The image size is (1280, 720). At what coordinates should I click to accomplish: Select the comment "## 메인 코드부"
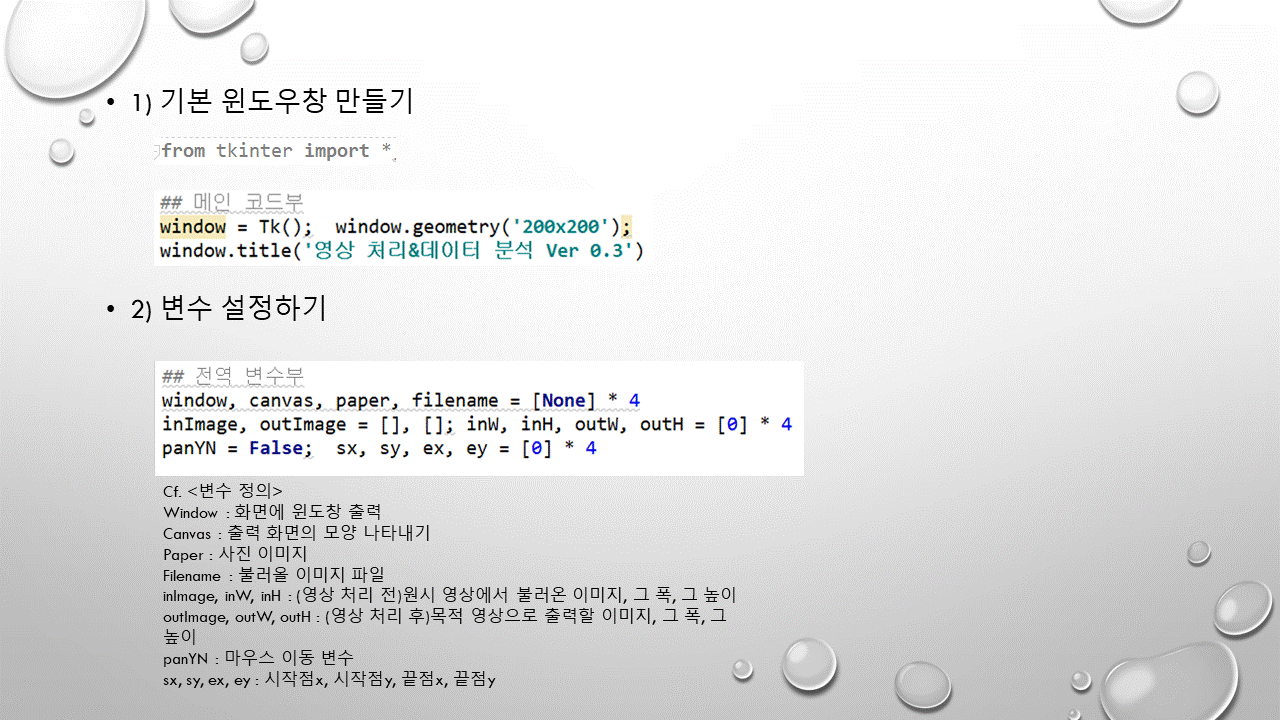(x=232, y=202)
